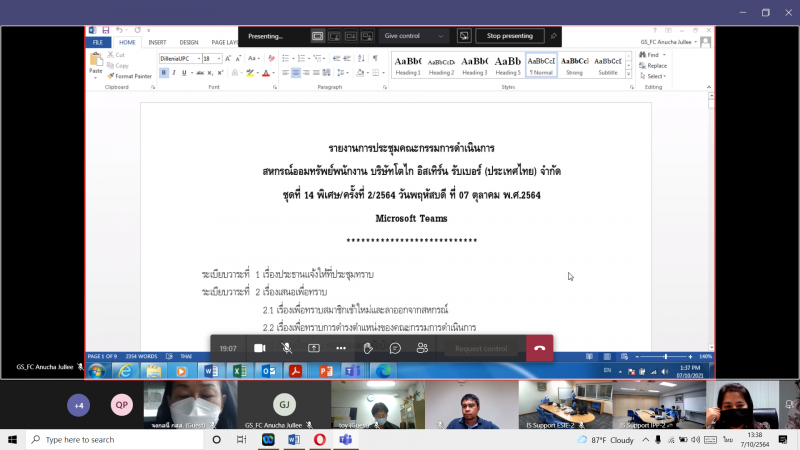This screenshot has width=800, height=450.
Task: Click Stop presenting button
Action: pos(509,36)
